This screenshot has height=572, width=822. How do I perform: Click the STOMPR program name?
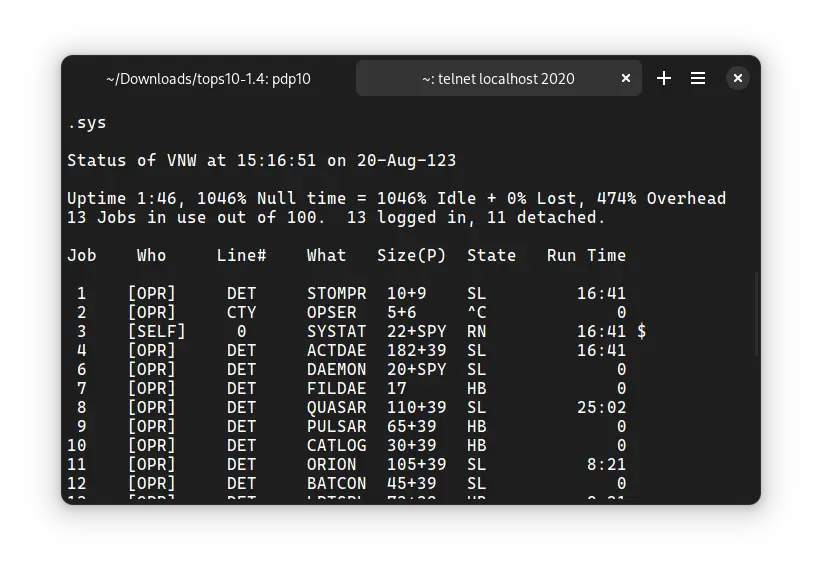click(336, 294)
